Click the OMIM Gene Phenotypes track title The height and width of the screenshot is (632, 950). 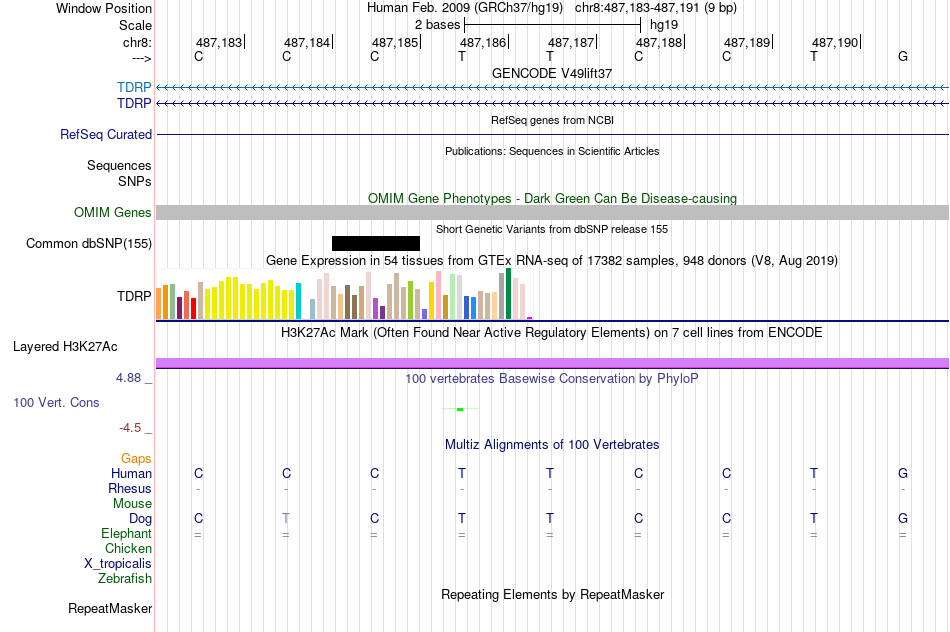tap(553, 198)
